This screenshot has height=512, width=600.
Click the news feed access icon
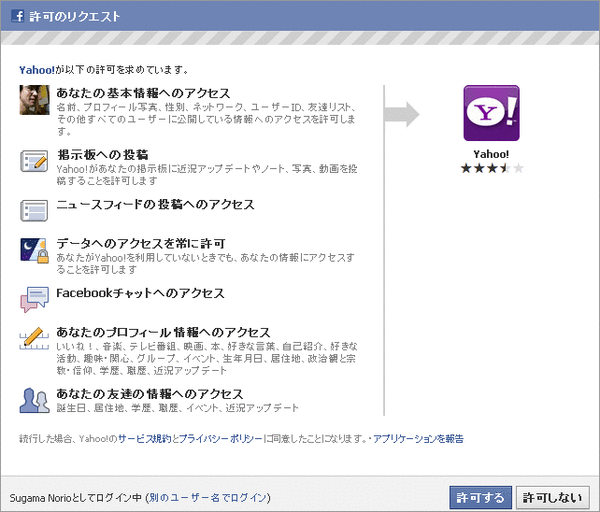pos(34,210)
